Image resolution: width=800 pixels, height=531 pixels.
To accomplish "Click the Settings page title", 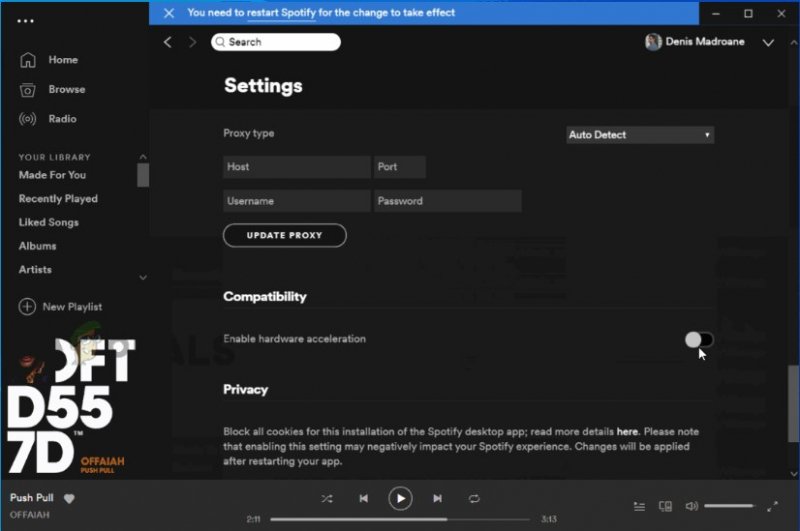I will 263,86.
